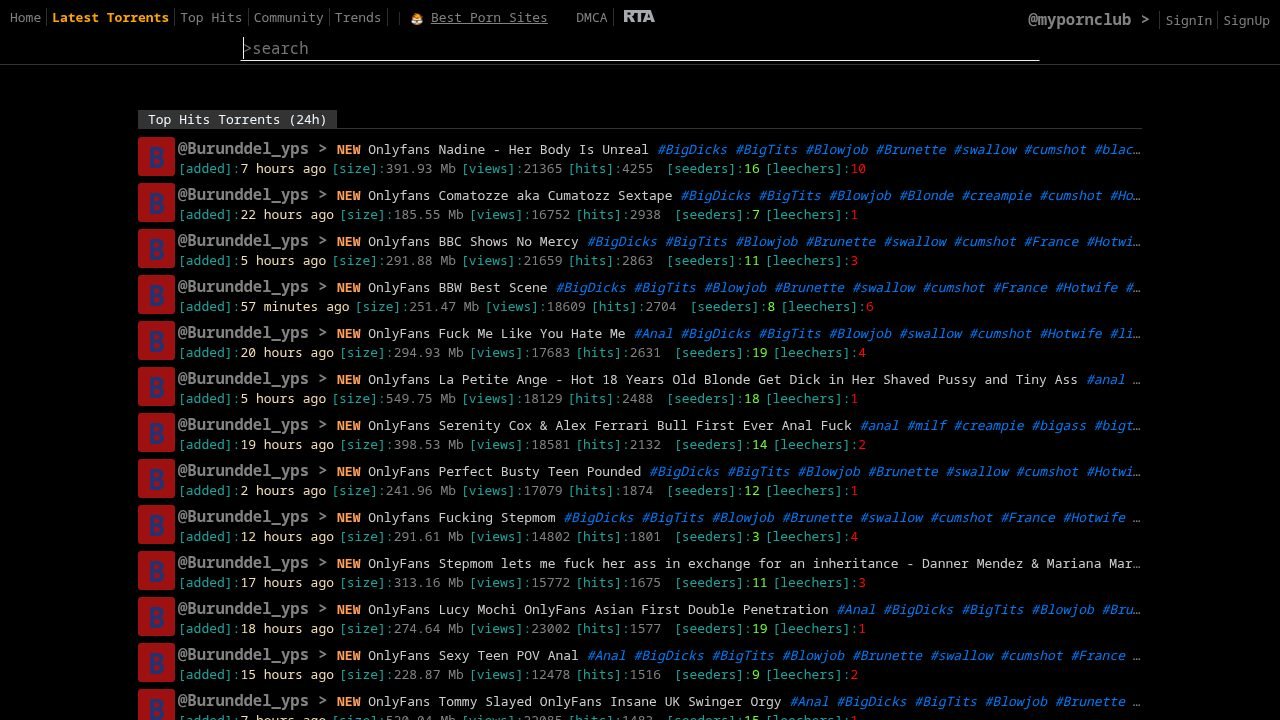Click the hits count '1675'
Screen dimensions: 1280x720
pyautogui.click(x=645, y=583)
